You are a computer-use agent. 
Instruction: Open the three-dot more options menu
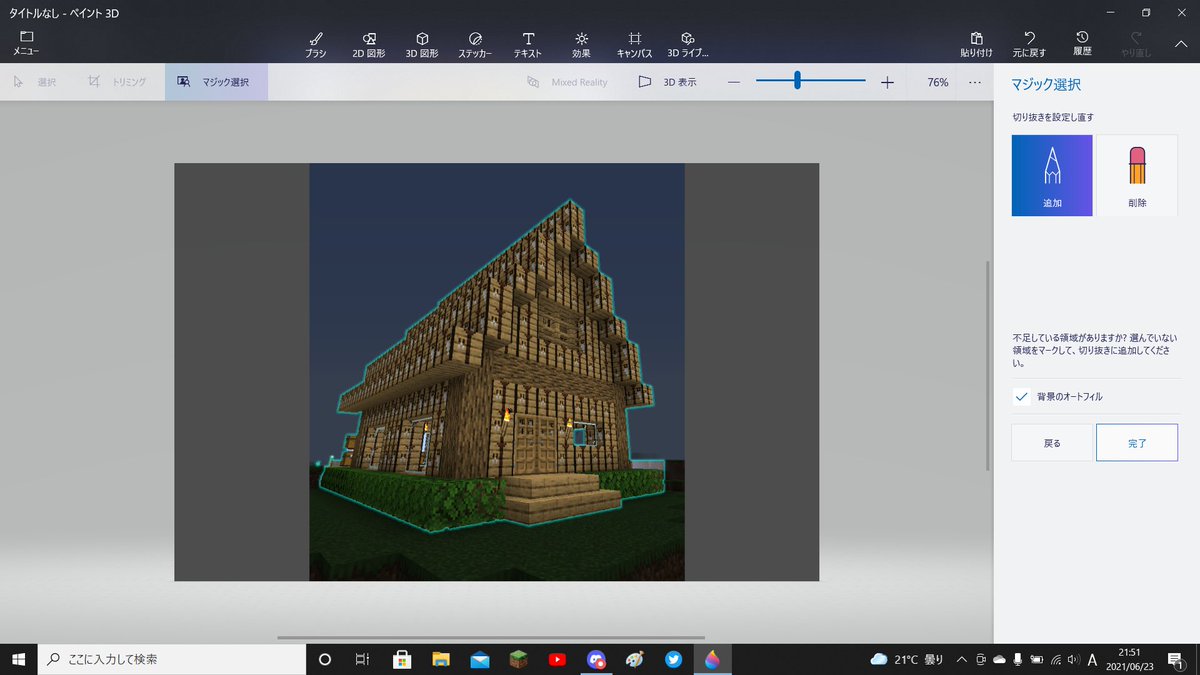975,82
